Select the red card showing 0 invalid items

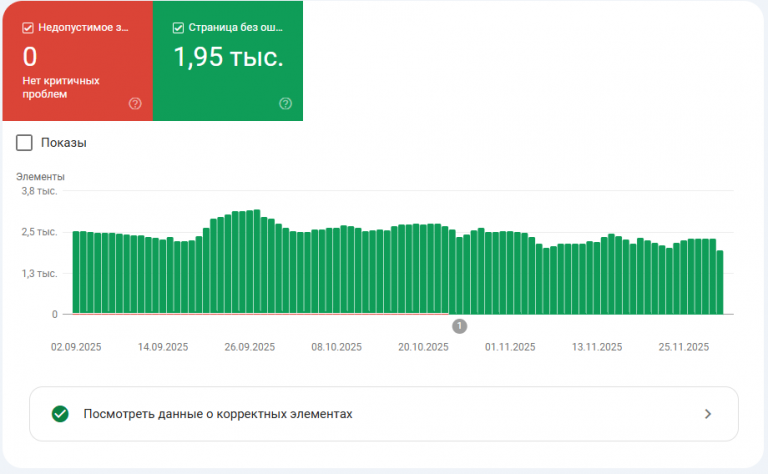(x=77, y=61)
